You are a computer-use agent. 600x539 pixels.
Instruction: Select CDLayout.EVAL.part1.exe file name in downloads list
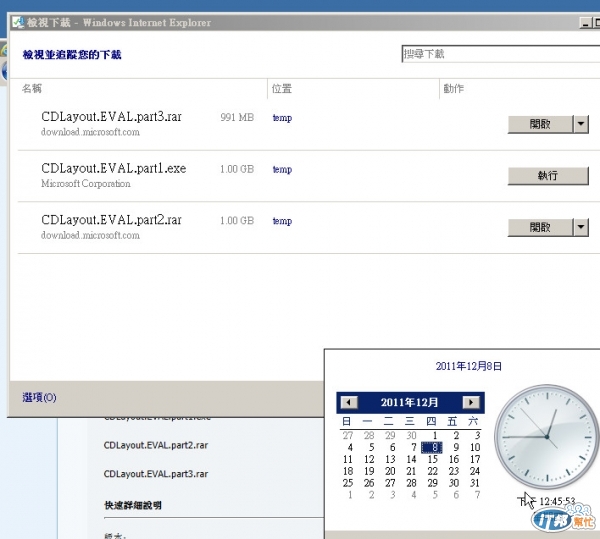coord(114,168)
